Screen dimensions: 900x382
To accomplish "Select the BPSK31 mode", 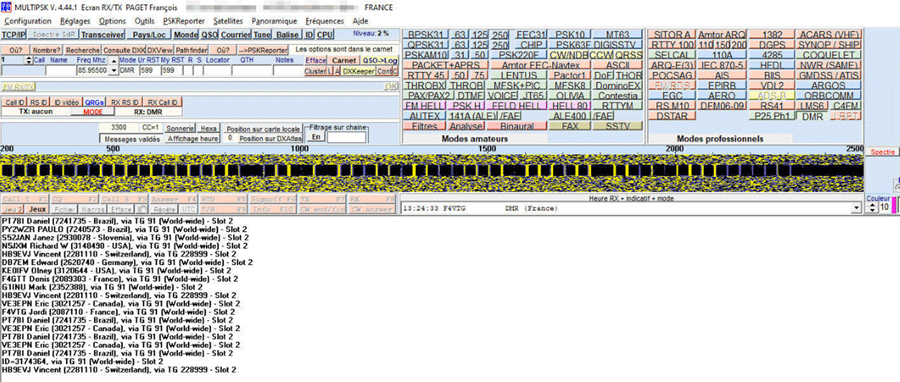I will [x=425, y=34].
